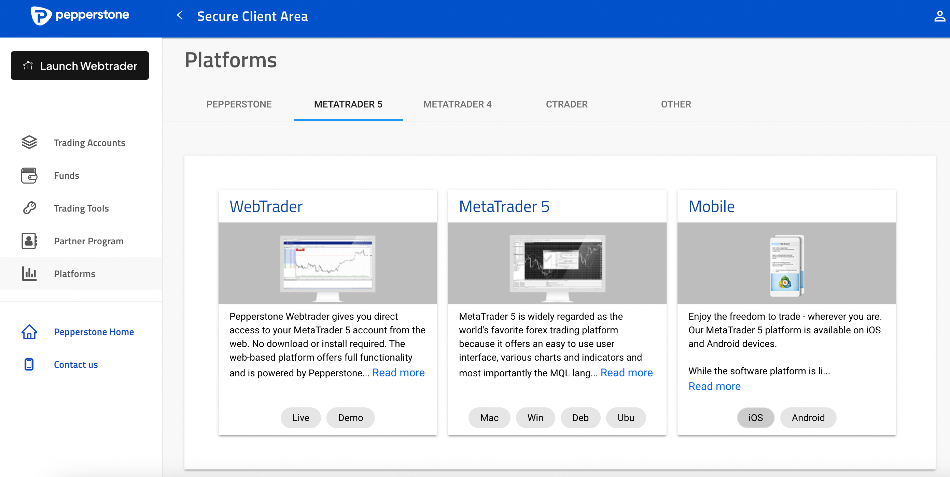950x477 pixels.
Task: Read more about Mobile
Action: [714, 386]
